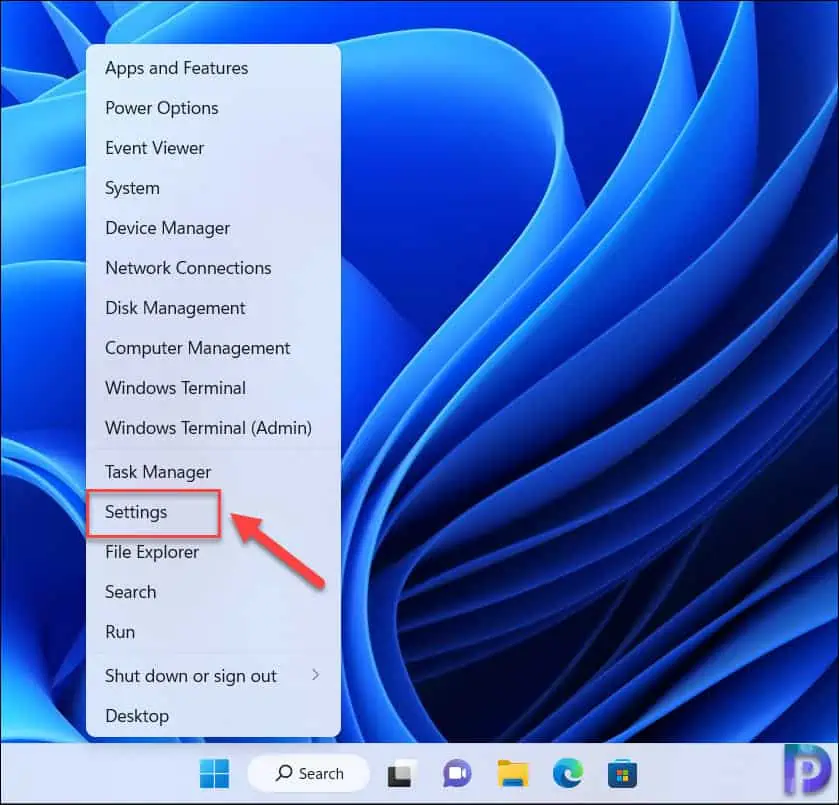Click Shut down or sign out
The height and width of the screenshot is (805, 839).
coord(213,676)
